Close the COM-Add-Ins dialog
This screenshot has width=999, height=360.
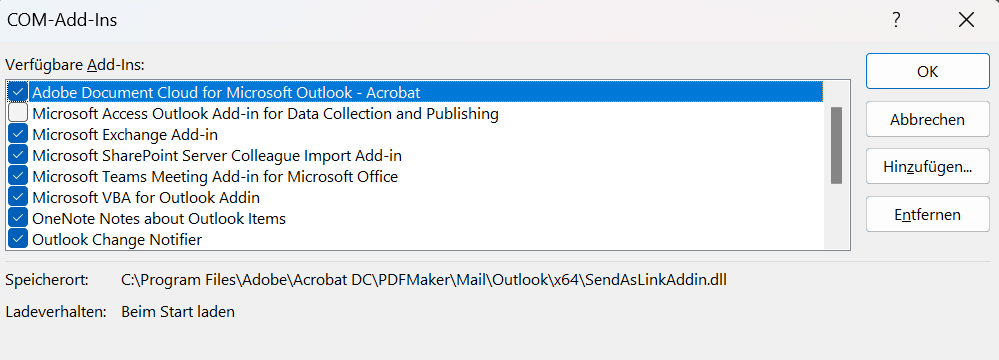(x=966, y=20)
